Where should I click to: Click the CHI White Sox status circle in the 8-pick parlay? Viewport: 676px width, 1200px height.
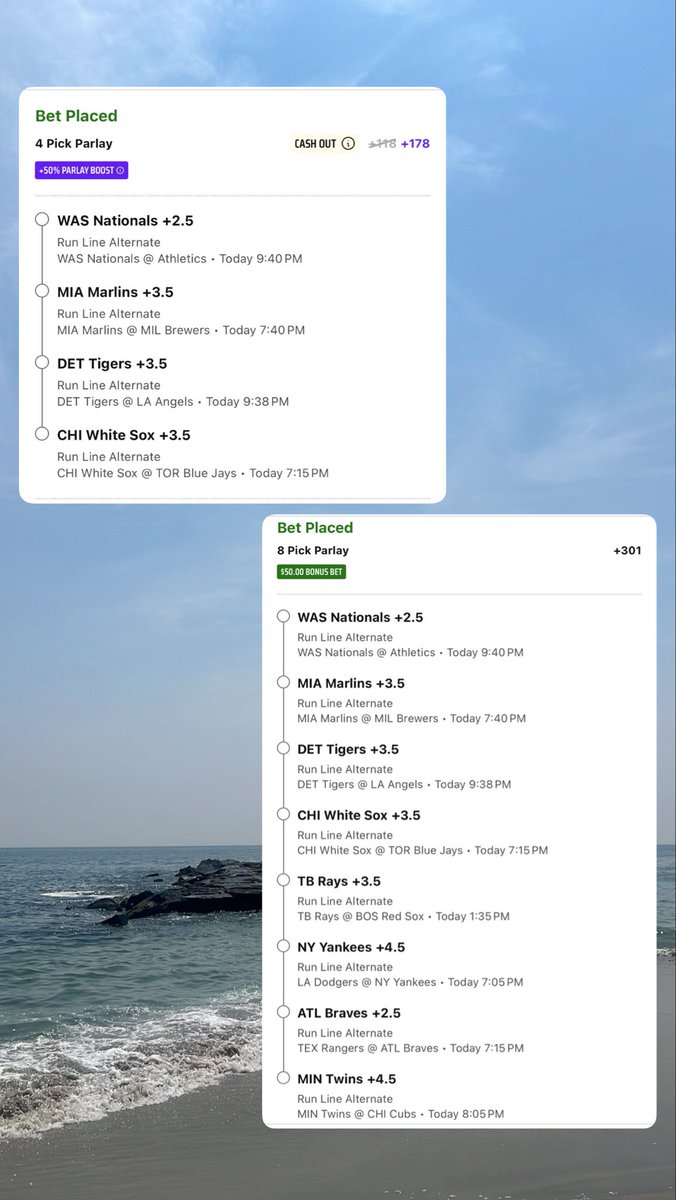click(284, 814)
